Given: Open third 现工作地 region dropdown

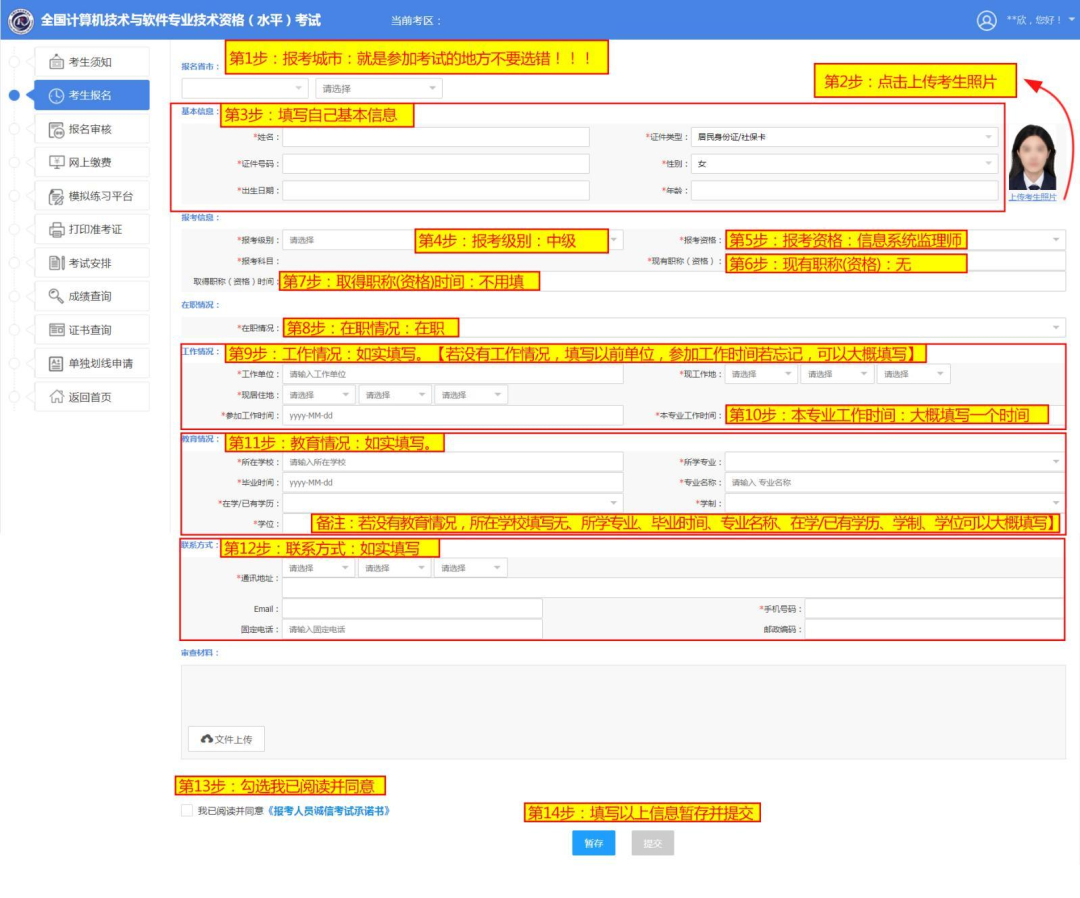Looking at the screenshot, I should (913, 374).
